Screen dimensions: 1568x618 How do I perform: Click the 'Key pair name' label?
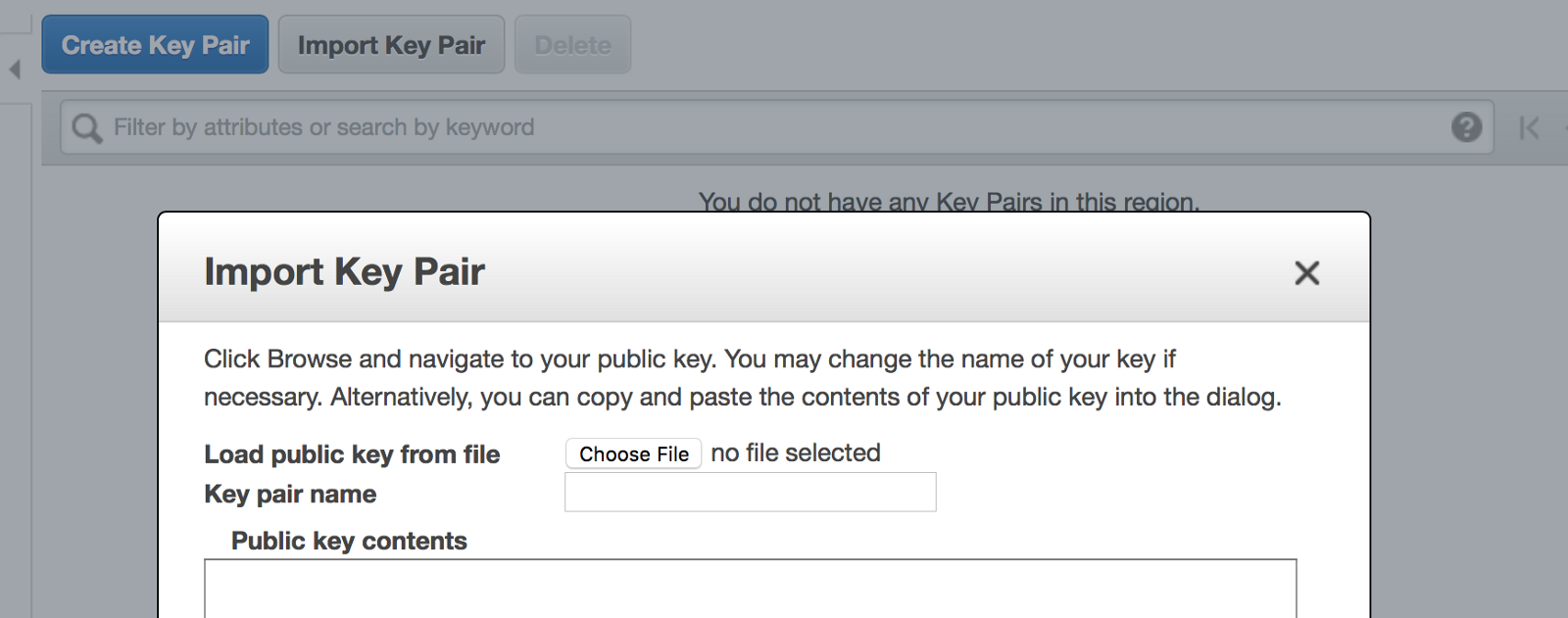[290, 494]
